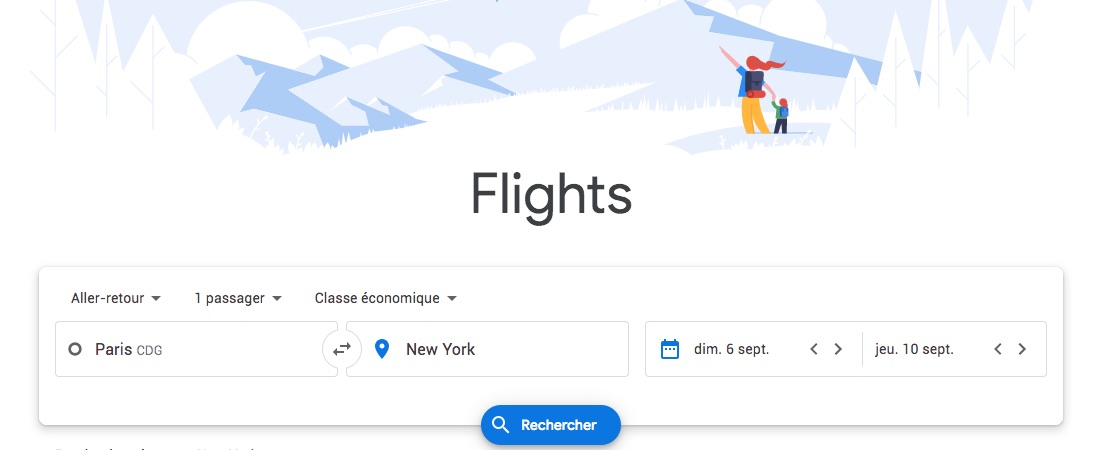Click the Flights page heading
The height and width of the screenshot is (450, 1106).
551,195
